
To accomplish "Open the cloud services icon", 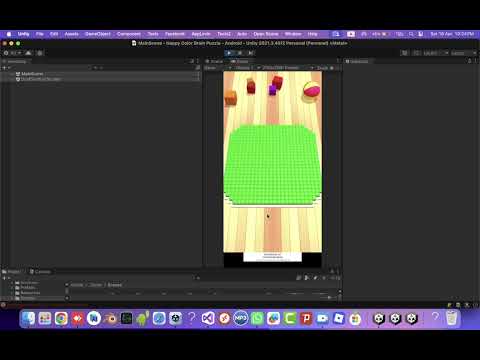I will pyautogui.click(x=29, y=53).
